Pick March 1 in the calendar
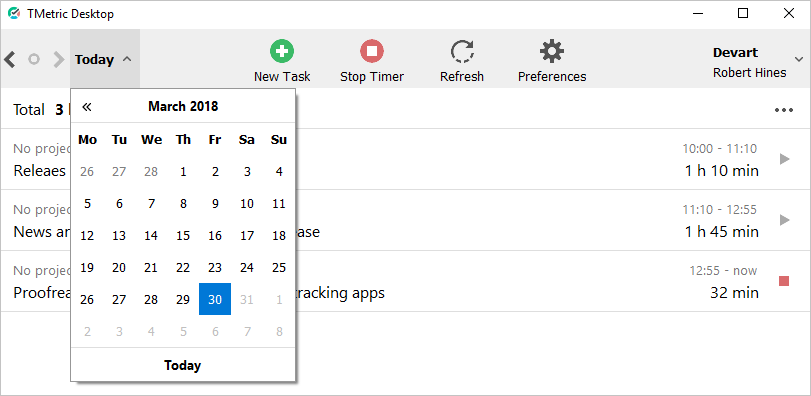Image resolution: width=811 pixels, height=396 pixels. point(183,172)
